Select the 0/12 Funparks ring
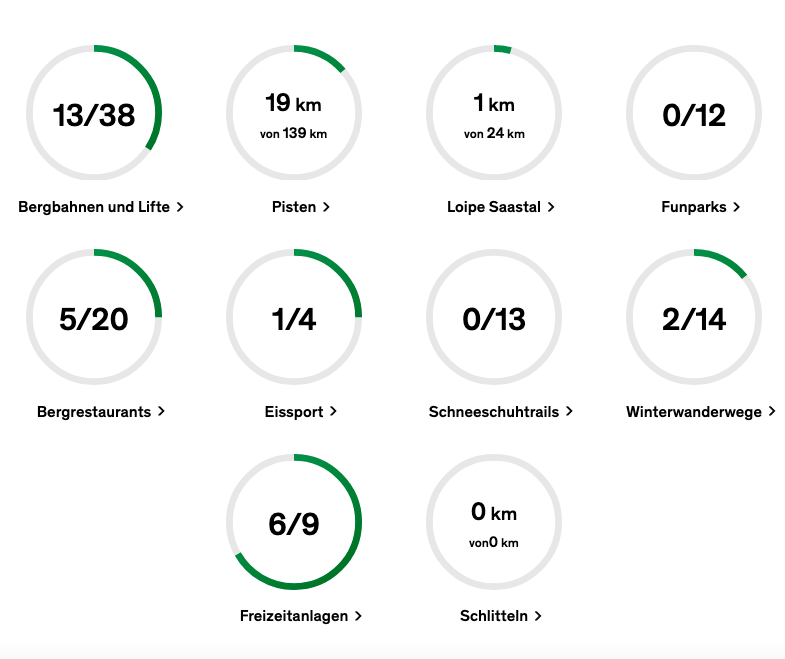 (x=694, y=113)
